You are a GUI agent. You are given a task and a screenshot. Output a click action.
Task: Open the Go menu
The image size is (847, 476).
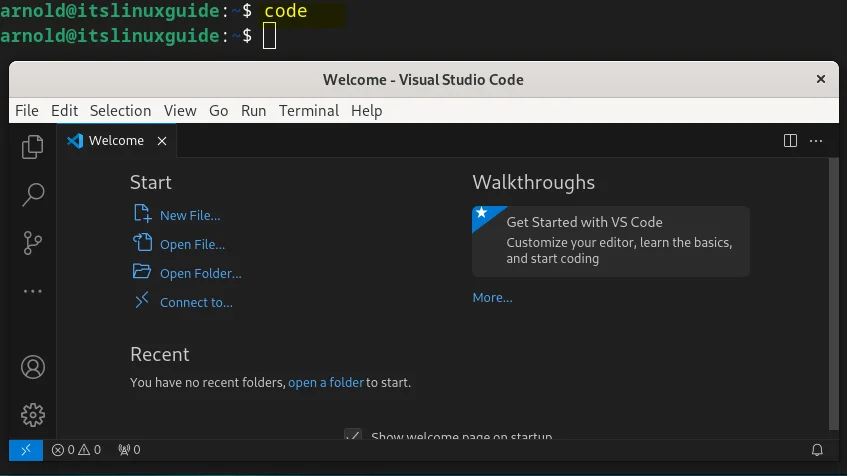[x=218, y=111]
